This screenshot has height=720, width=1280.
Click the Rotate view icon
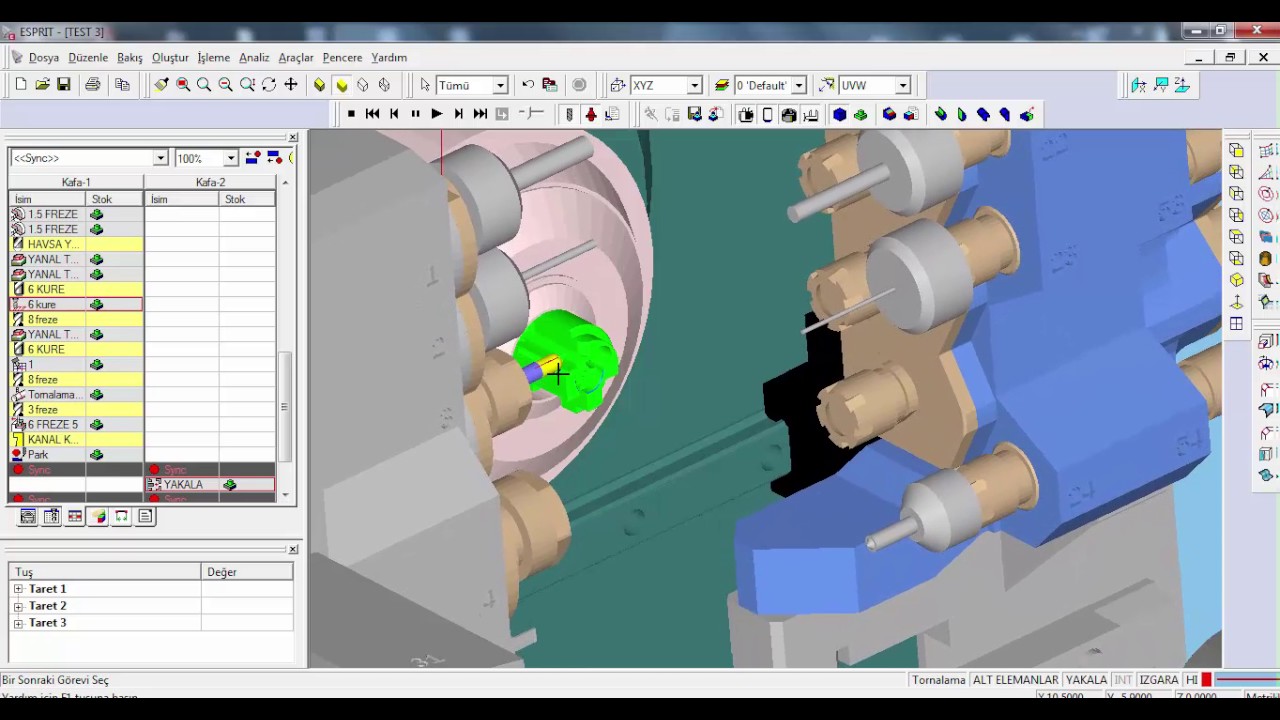tap(269, 85)
